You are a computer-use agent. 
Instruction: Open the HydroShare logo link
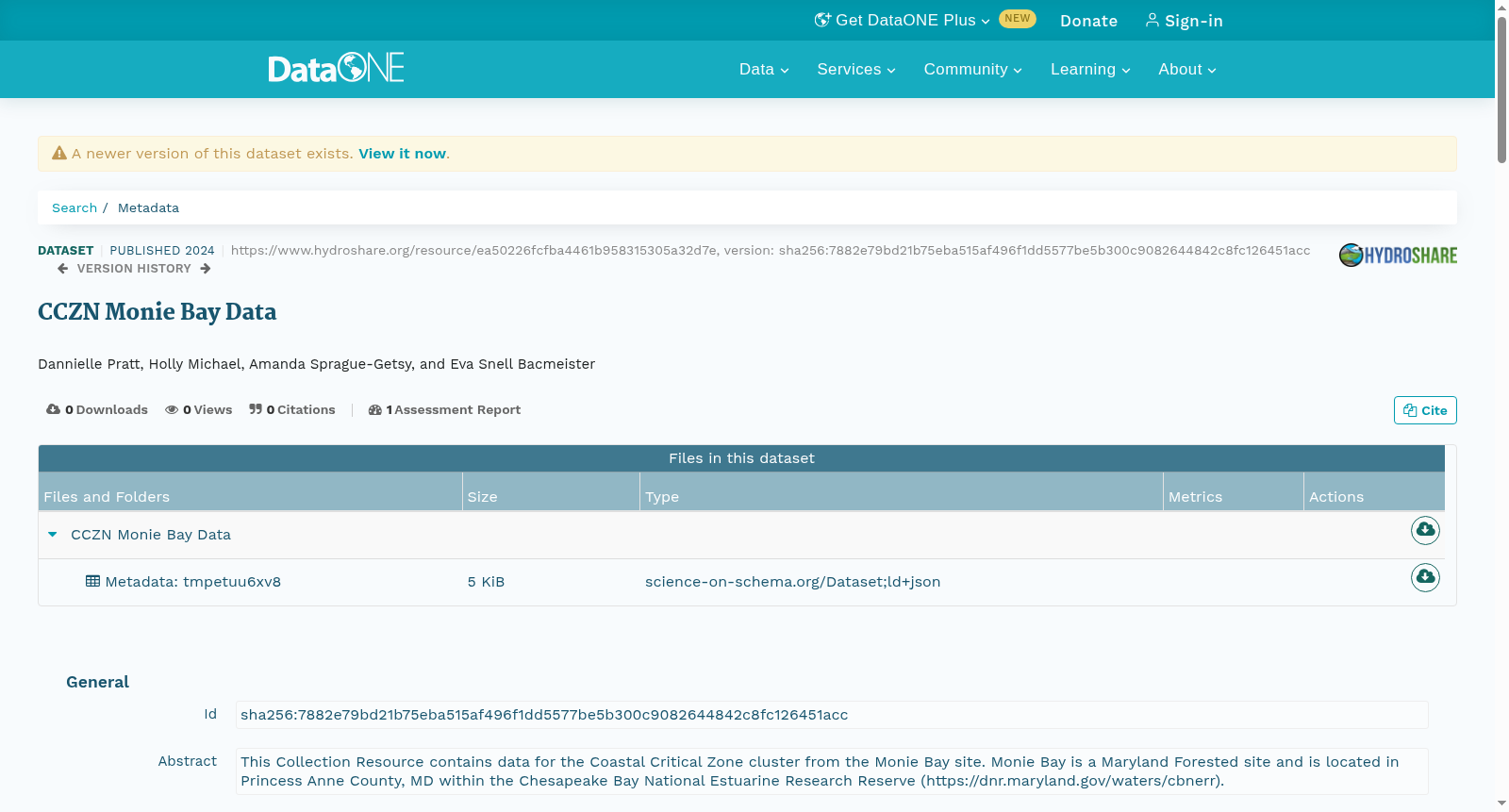[x=1398, y=255]
